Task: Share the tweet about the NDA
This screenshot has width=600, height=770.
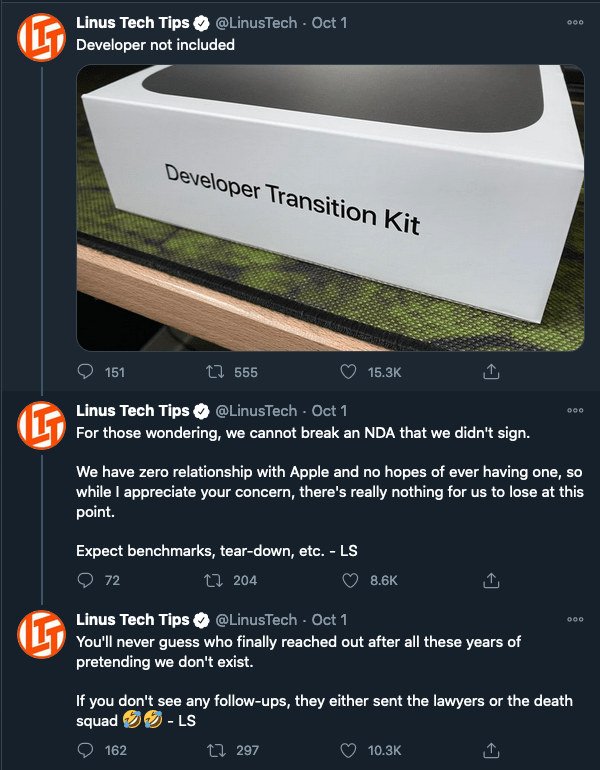Action: tap(491, 580)
